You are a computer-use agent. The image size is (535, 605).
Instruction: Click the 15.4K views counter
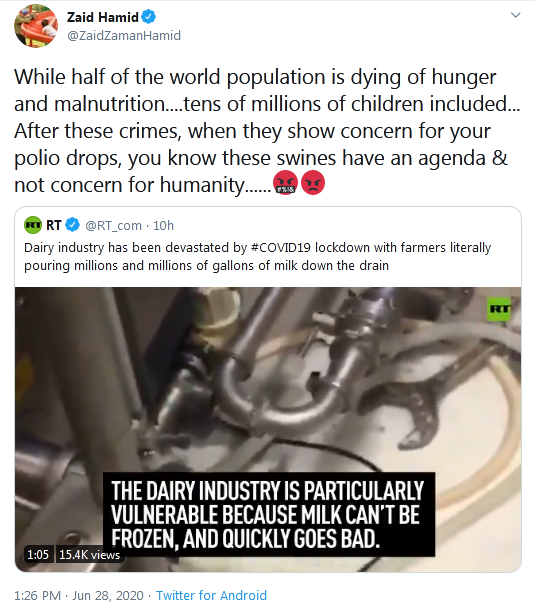(x=89, y=554)
